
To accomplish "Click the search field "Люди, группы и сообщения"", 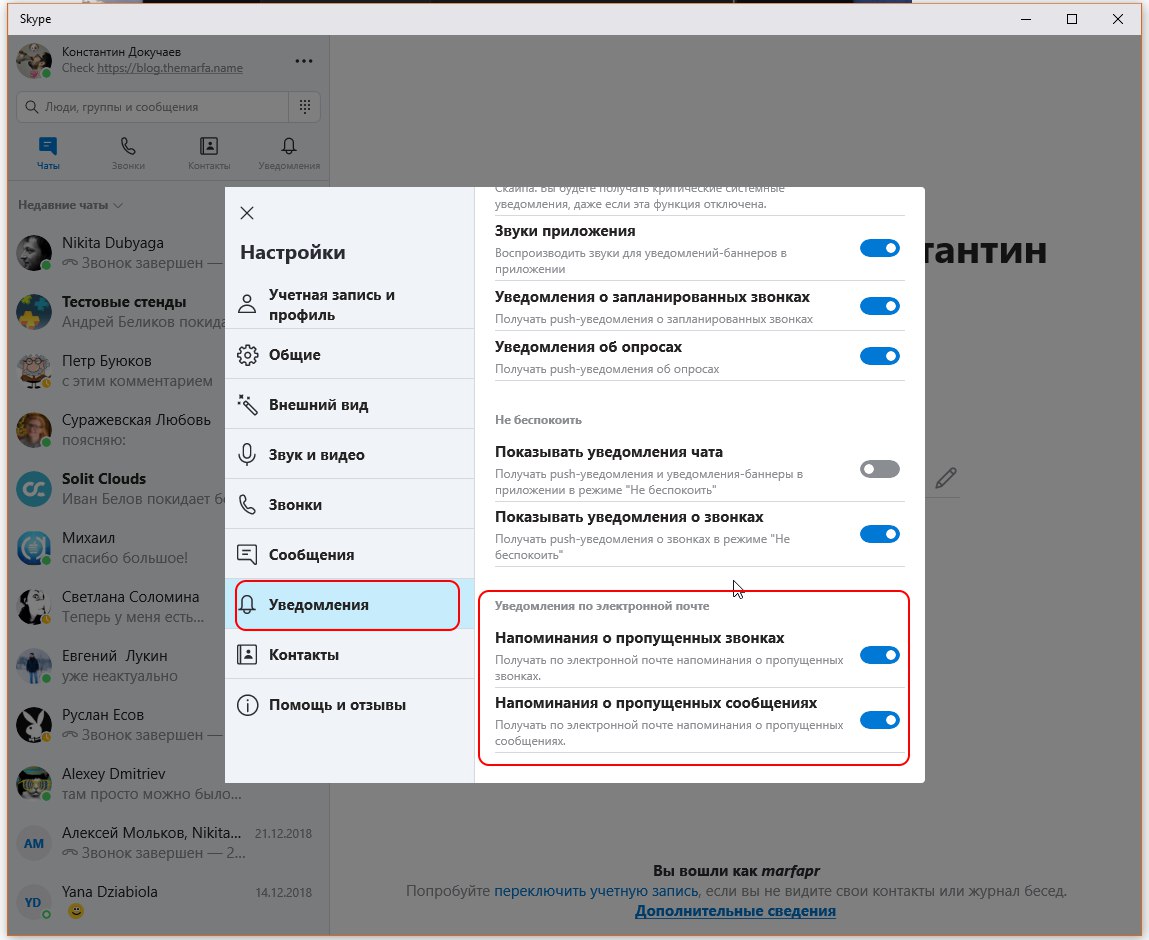I will click(x=152, y=107).
